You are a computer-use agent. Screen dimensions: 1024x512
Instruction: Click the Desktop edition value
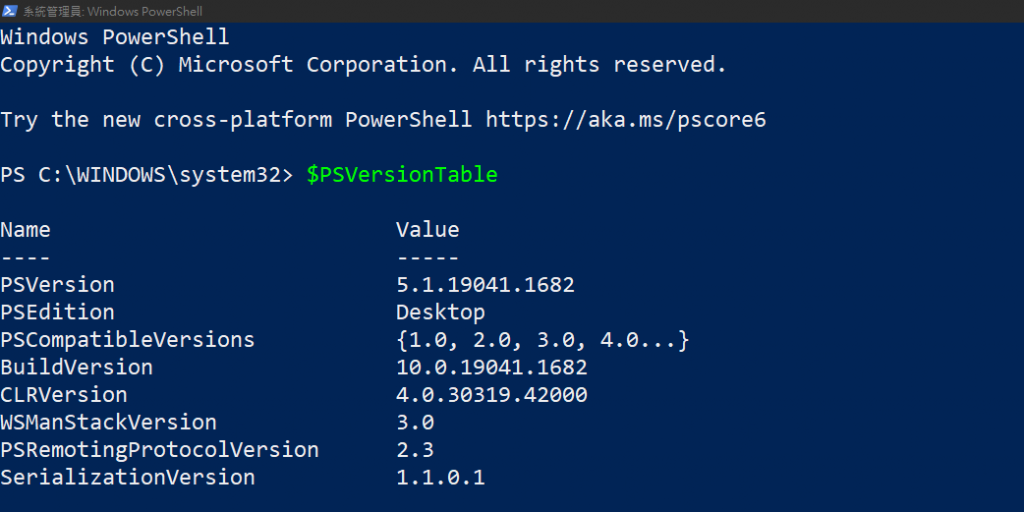click(441, 313)
